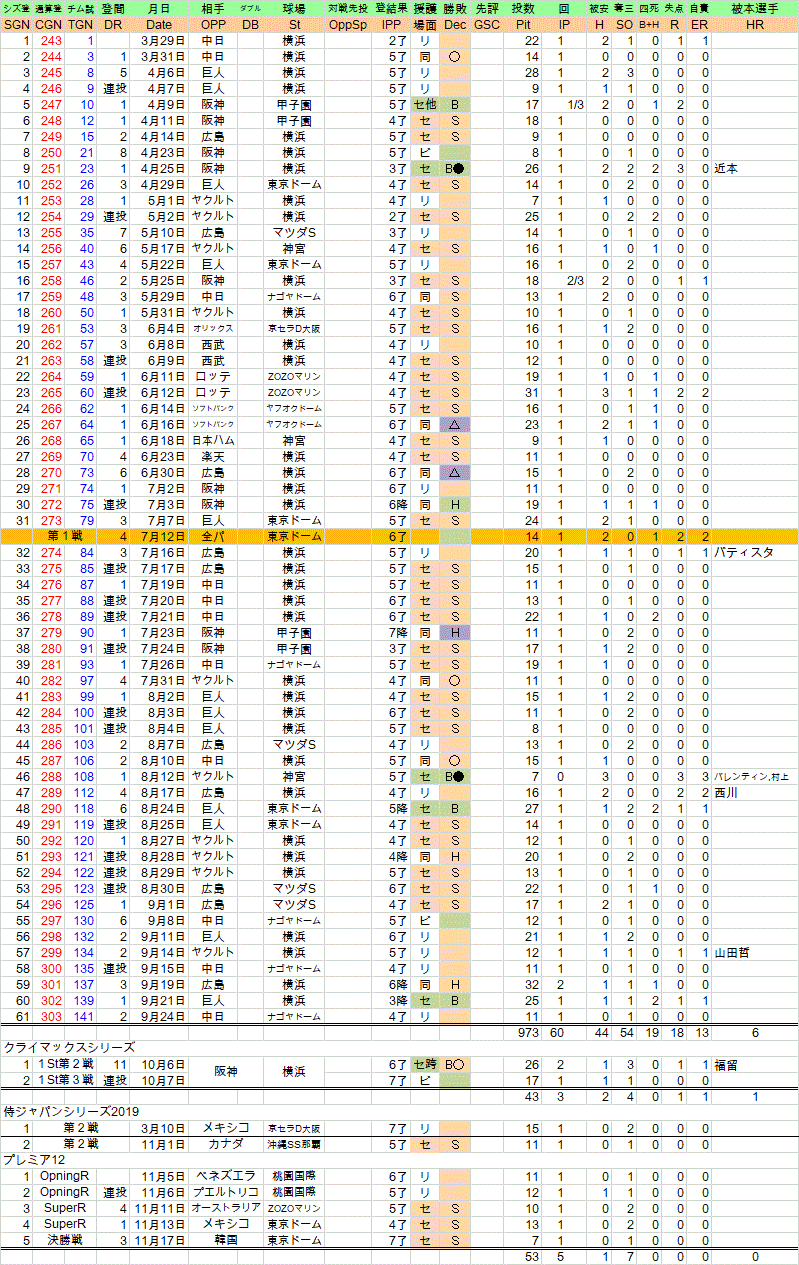This screenshot has height=1265, width=799.
Task: Select the 3月29日 date cell
Action: pos(158,41)
